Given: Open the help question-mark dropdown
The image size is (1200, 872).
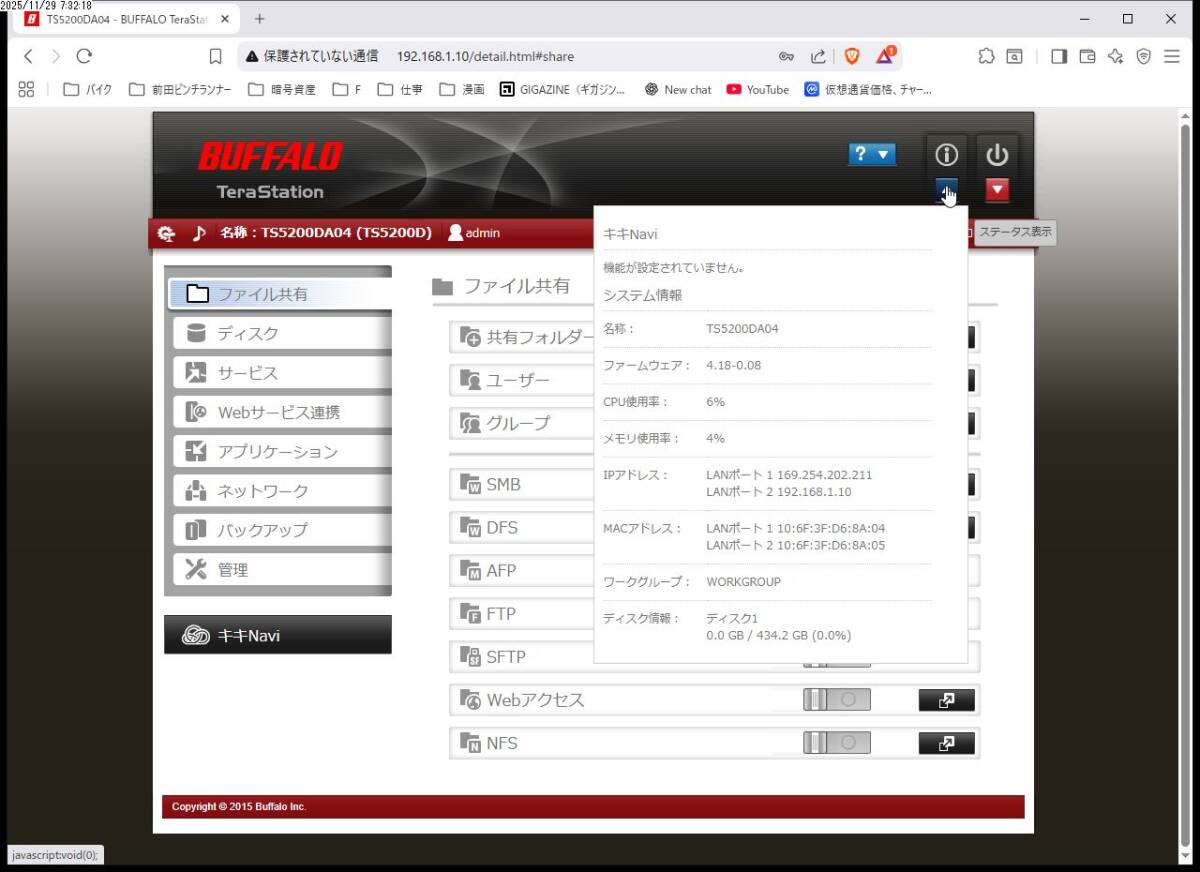Looking at the screenshot, I should click(x=872, y=154).
